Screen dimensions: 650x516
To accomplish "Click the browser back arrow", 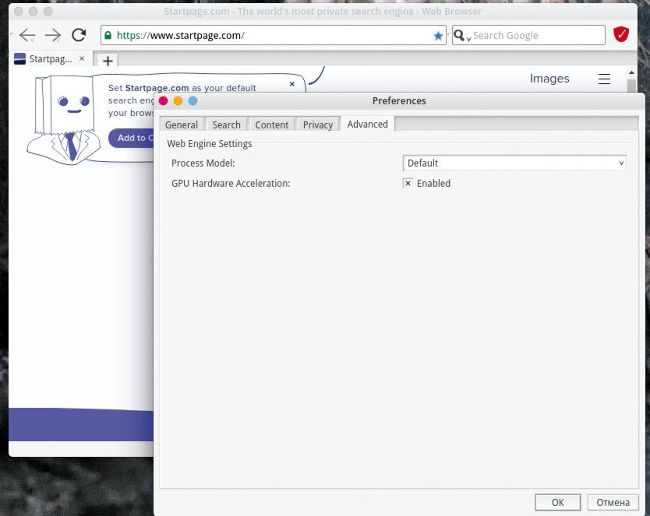I will click(x=27, y=35).
